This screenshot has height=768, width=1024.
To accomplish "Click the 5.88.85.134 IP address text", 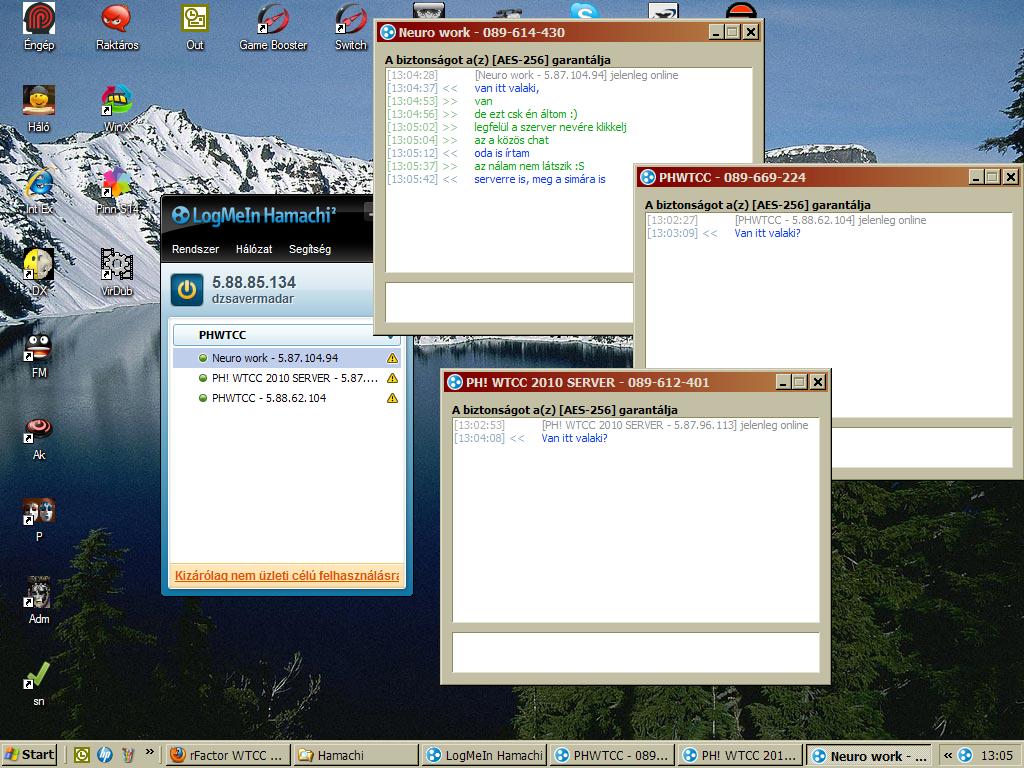I will click(x=254, y=282).
